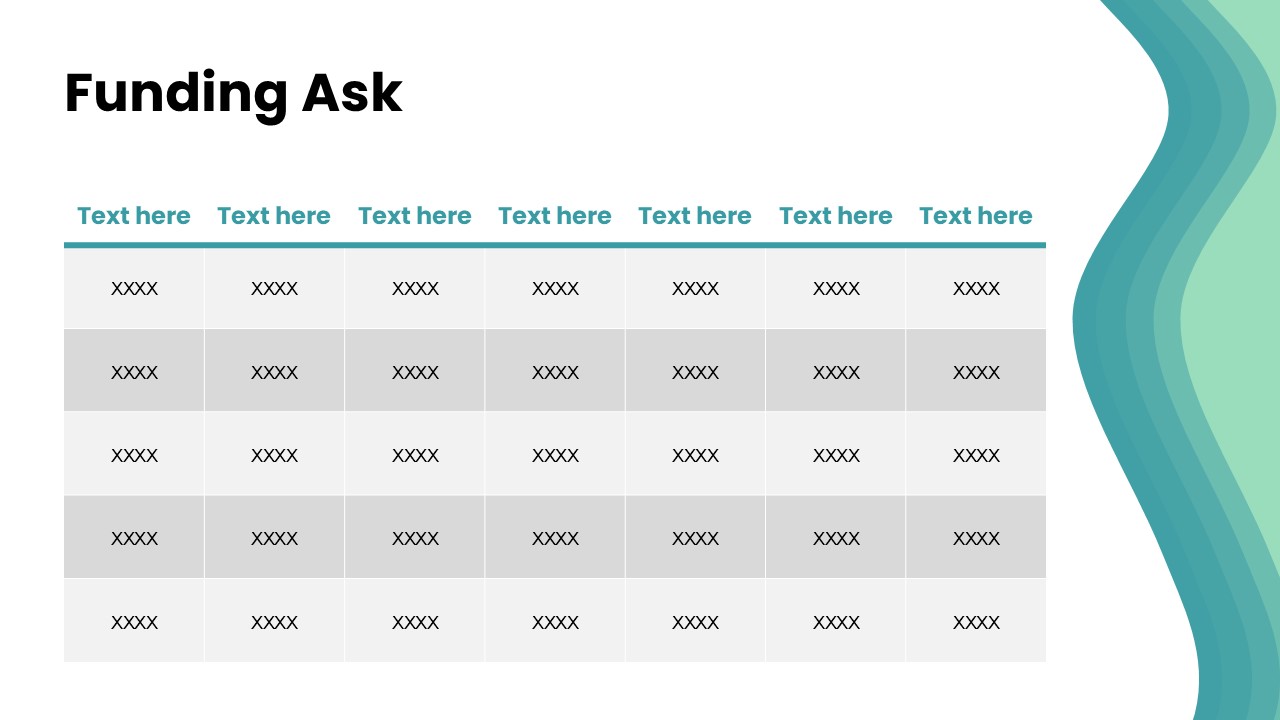Select the second row's first column XXXX cell
The image size is (1280, 720).
pos(134,372)
